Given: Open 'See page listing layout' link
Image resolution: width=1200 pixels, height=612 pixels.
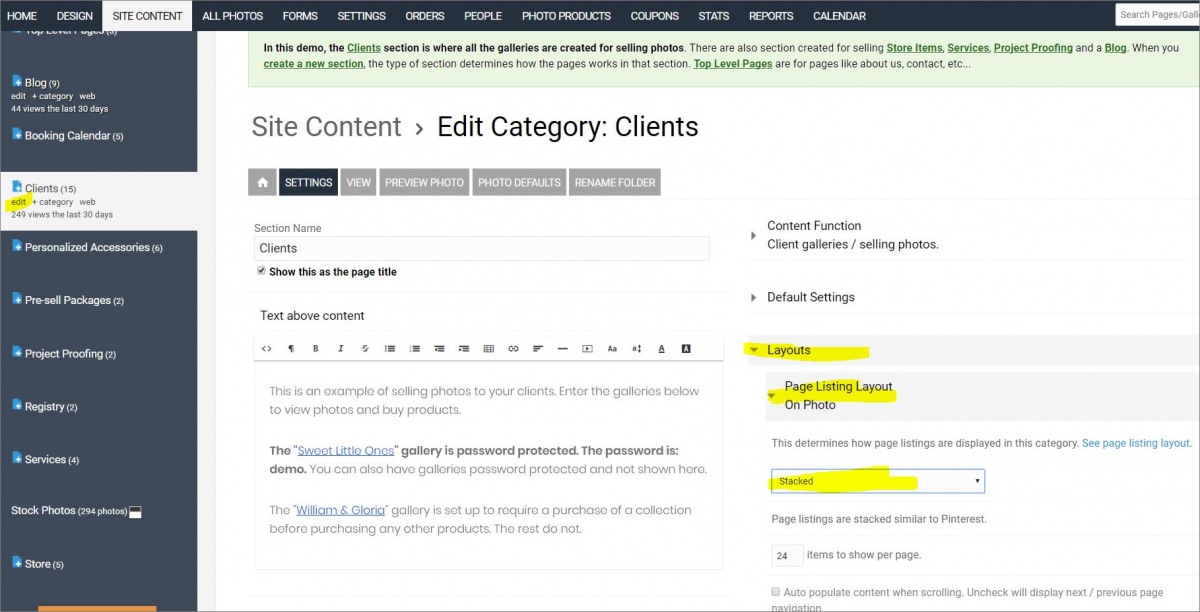Looking at the screenshot, I should (x=1137, y=443).
